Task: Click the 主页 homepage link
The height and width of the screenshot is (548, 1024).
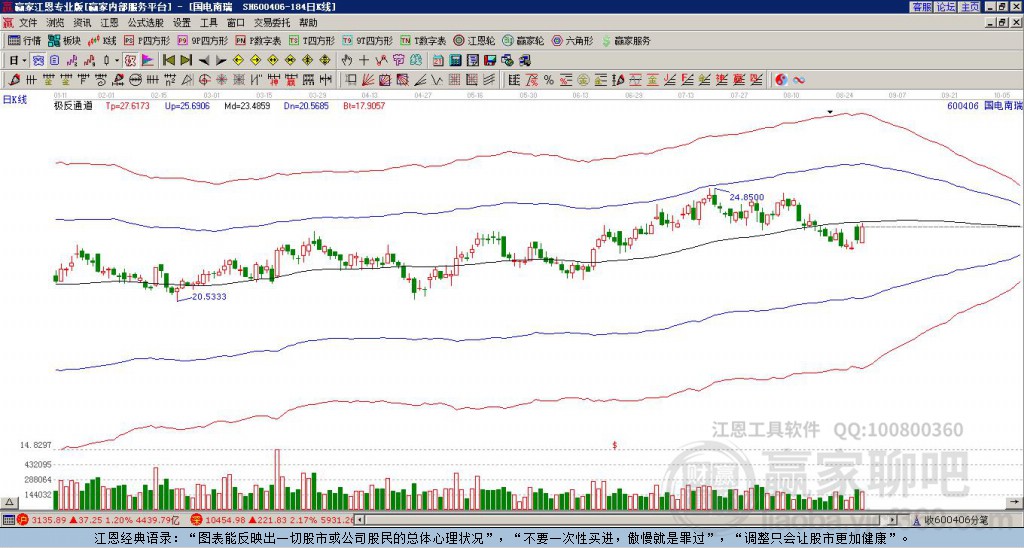Action: [970, 7]
